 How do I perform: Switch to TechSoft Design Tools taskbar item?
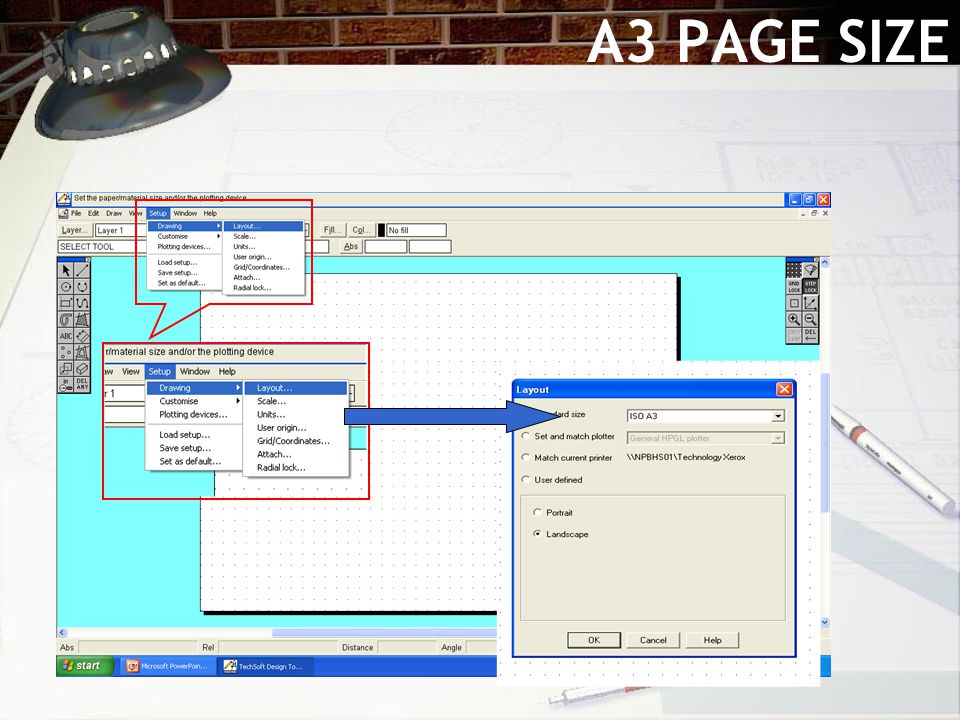265,666
